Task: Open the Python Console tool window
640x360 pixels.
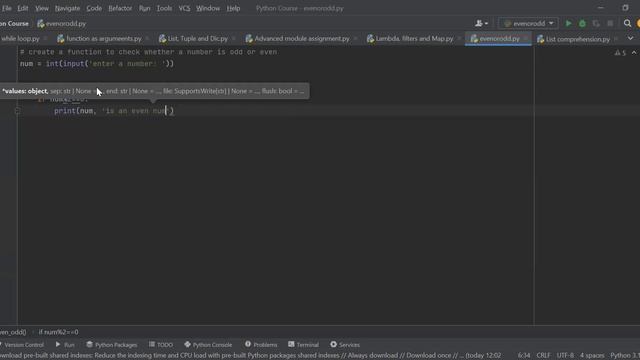Action: [x=208, y=345]
